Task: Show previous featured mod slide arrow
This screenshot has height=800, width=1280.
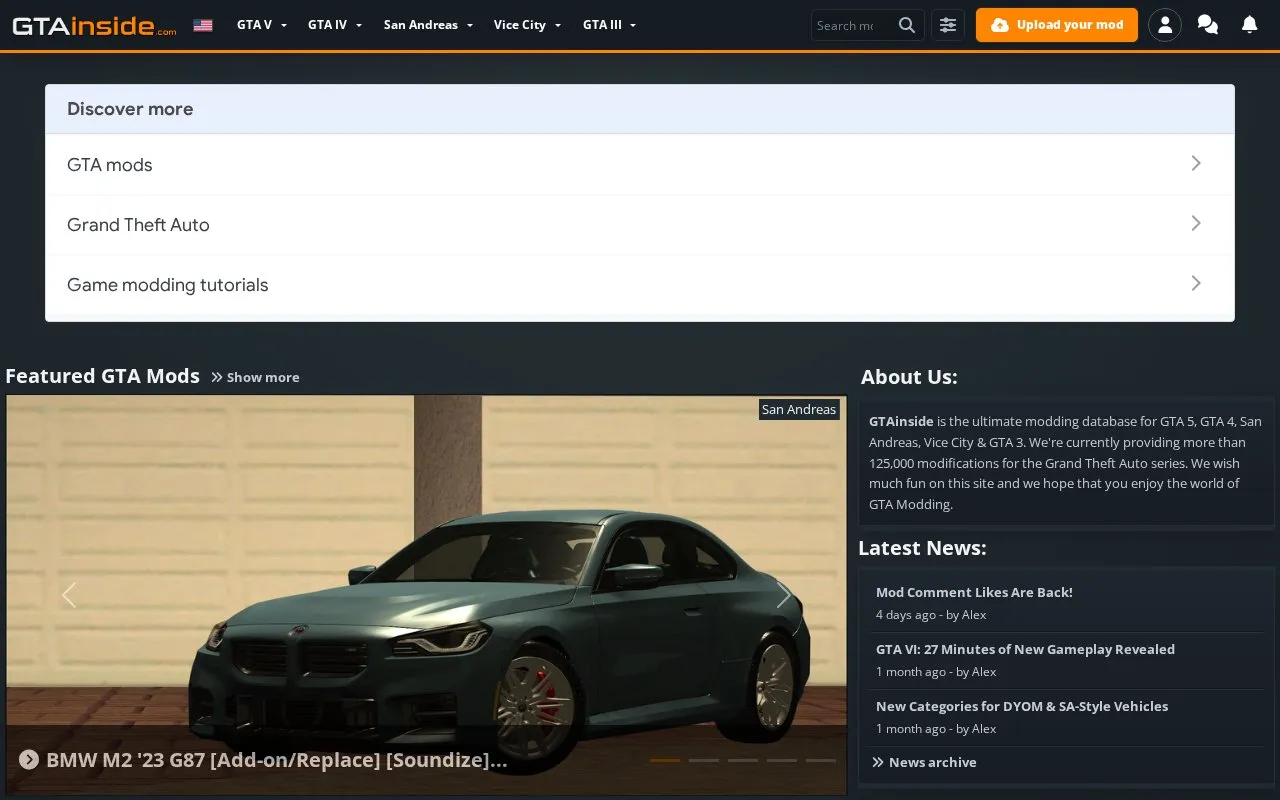Action: [x=69, y=595]
